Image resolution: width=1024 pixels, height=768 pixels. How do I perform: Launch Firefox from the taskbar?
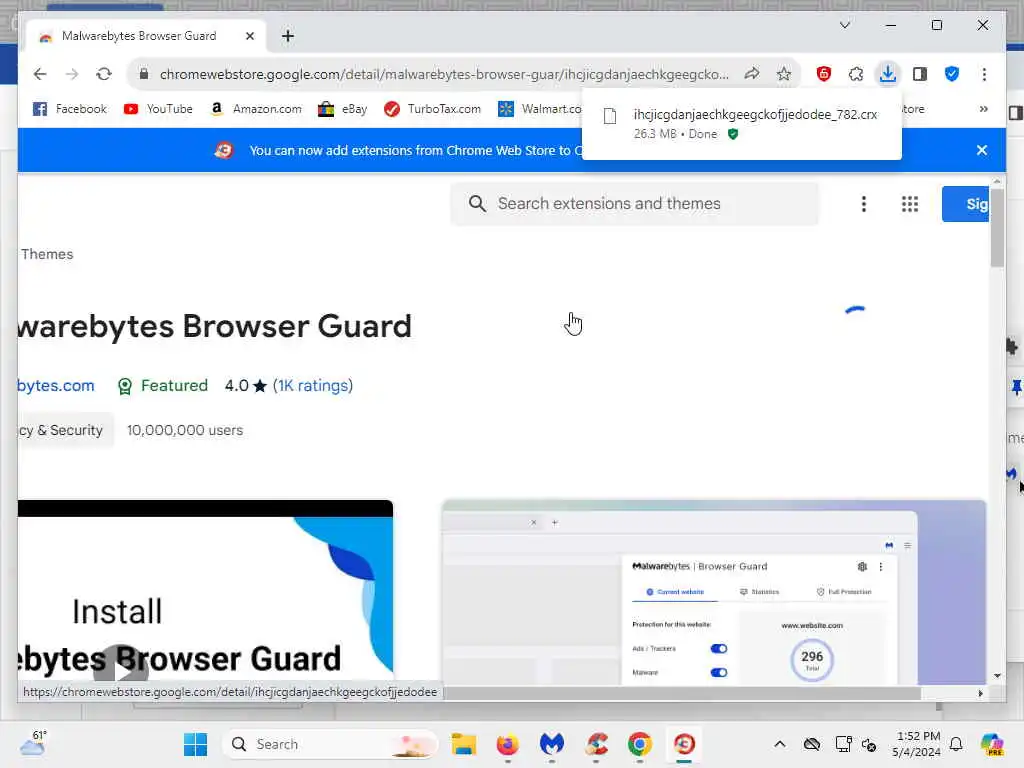(x=507, y=744)
